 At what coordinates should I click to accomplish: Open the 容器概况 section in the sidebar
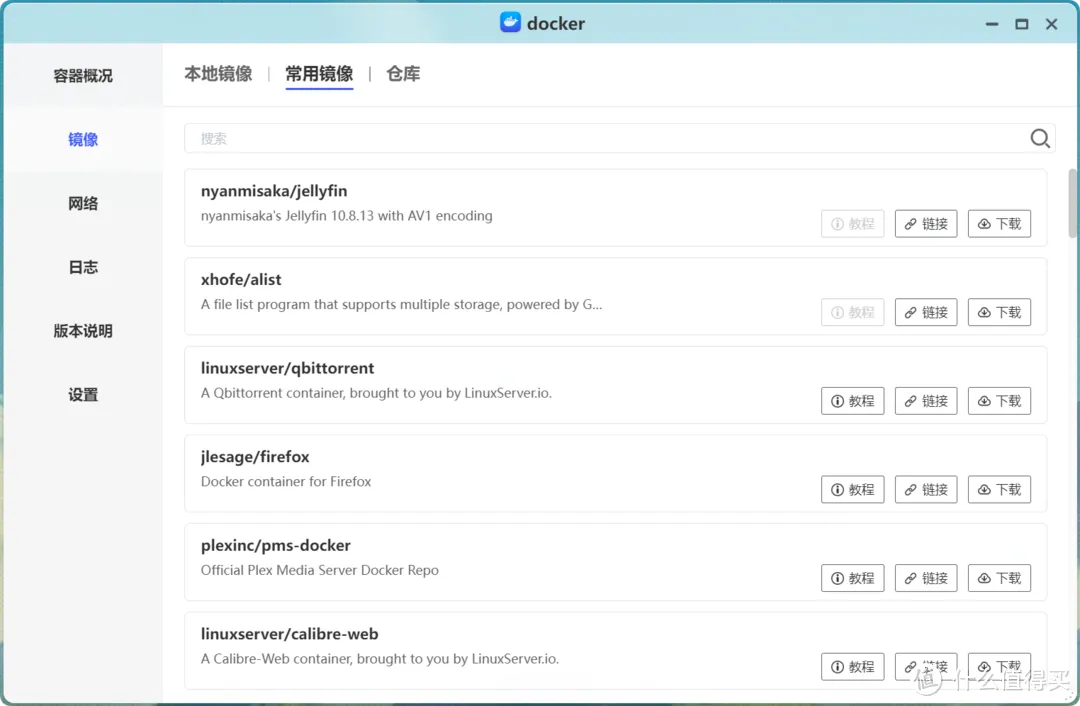82,75
